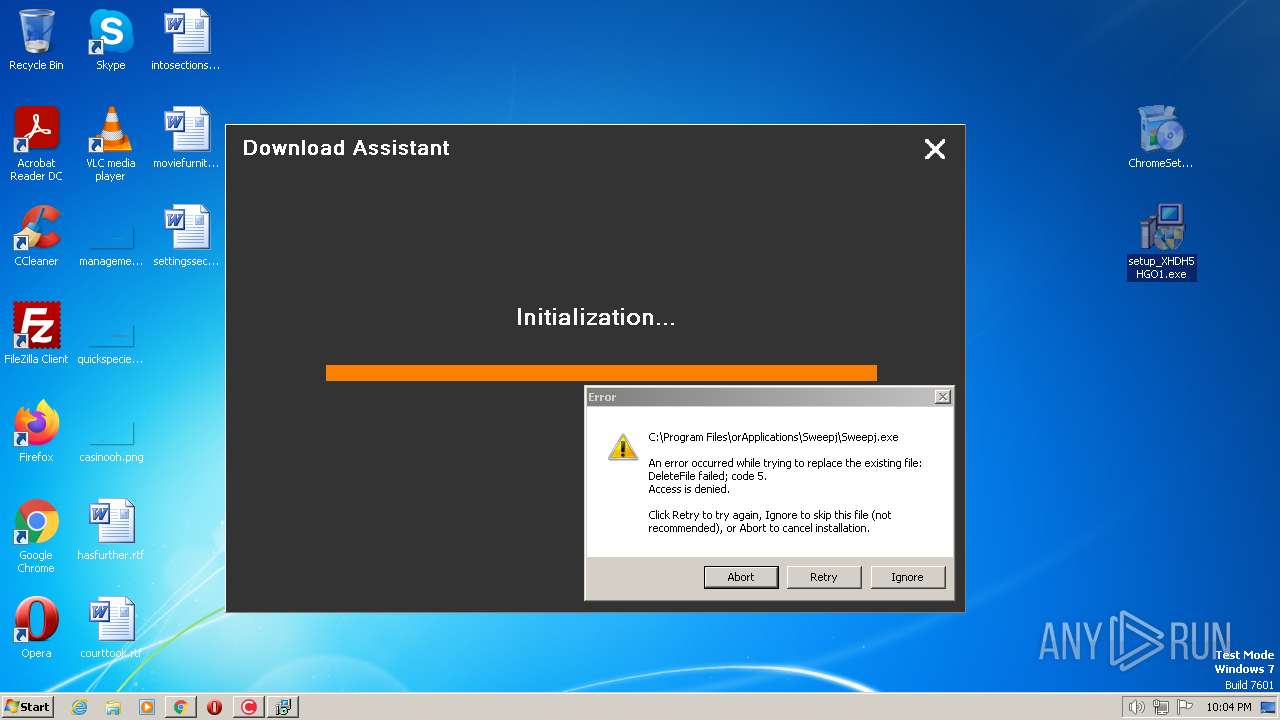
Task: Select the setup_XHDH5HGO1.exe desktop icon
Action: 1161,242
